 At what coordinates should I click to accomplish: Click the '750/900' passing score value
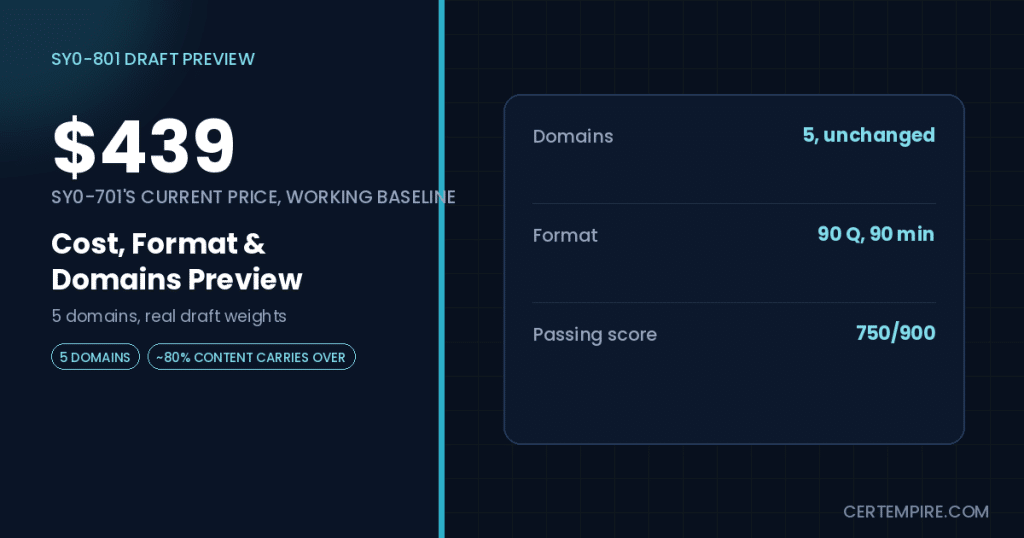895,333
